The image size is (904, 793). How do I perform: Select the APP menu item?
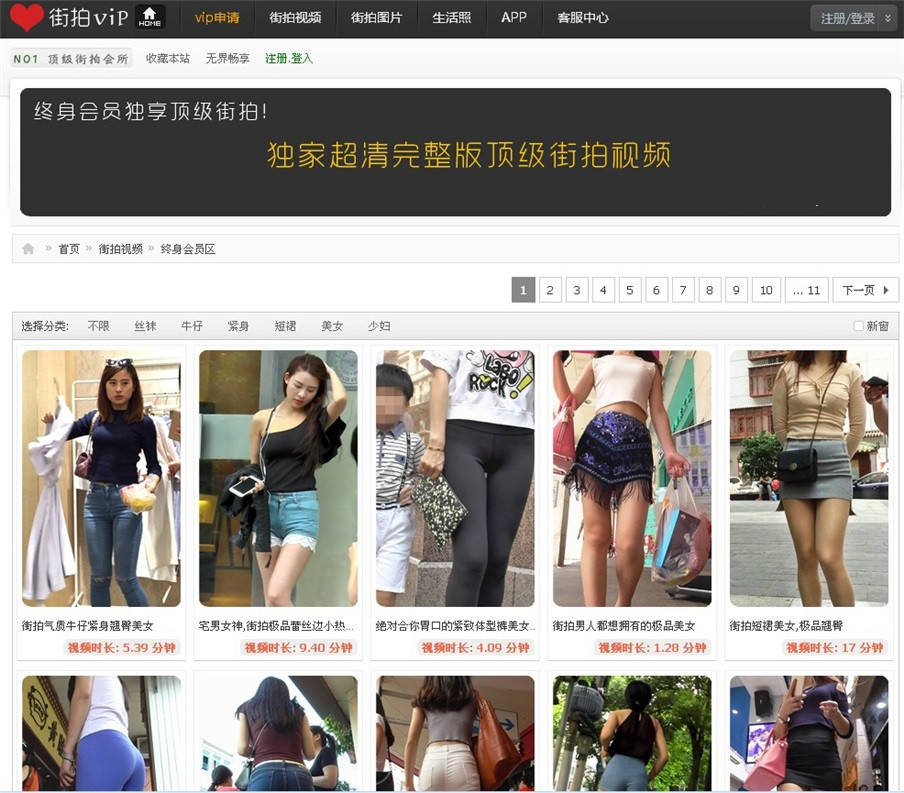coord(514,18)
